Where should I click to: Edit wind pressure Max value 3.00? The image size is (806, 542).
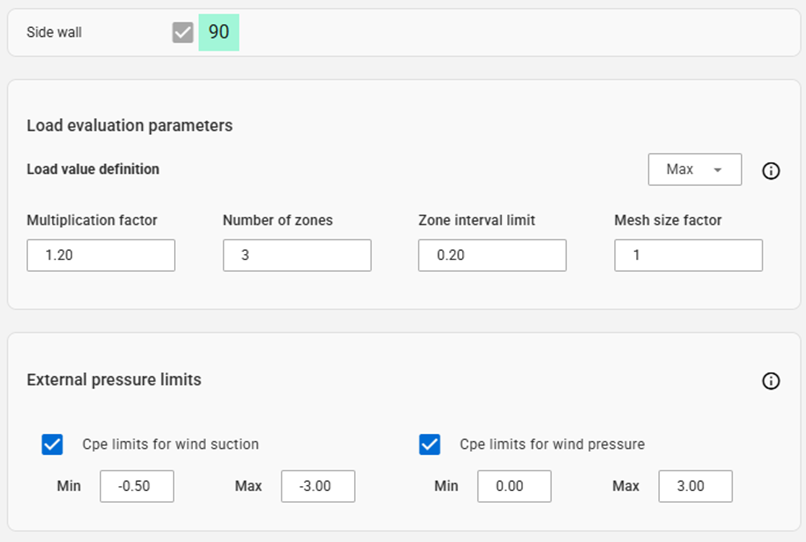point(695,486)
